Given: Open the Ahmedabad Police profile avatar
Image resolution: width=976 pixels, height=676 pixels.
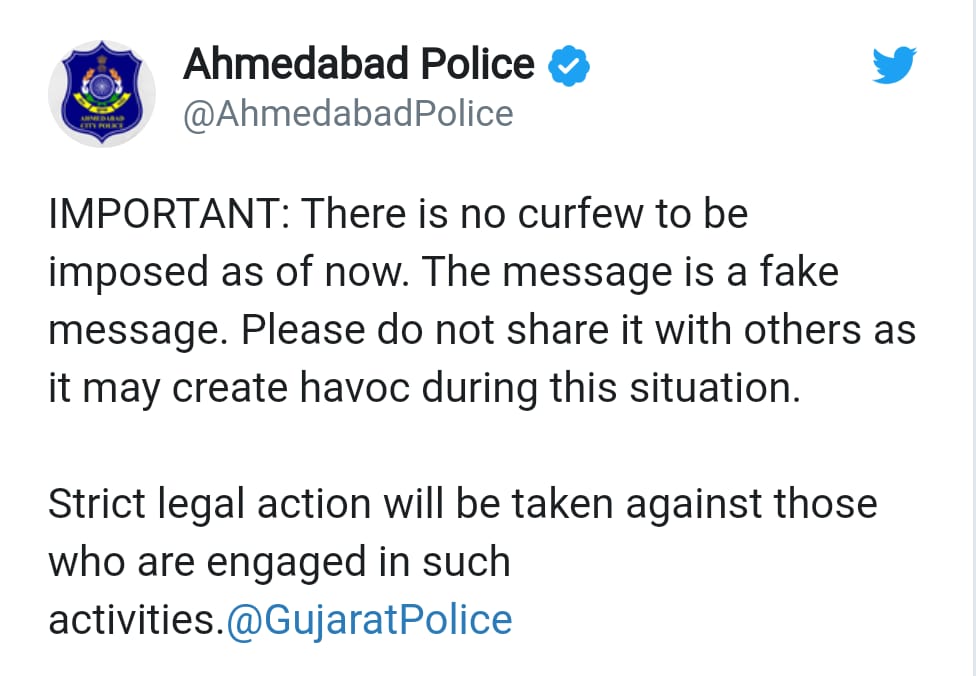Looking at the screenshot, I should [x=102, y=93].
